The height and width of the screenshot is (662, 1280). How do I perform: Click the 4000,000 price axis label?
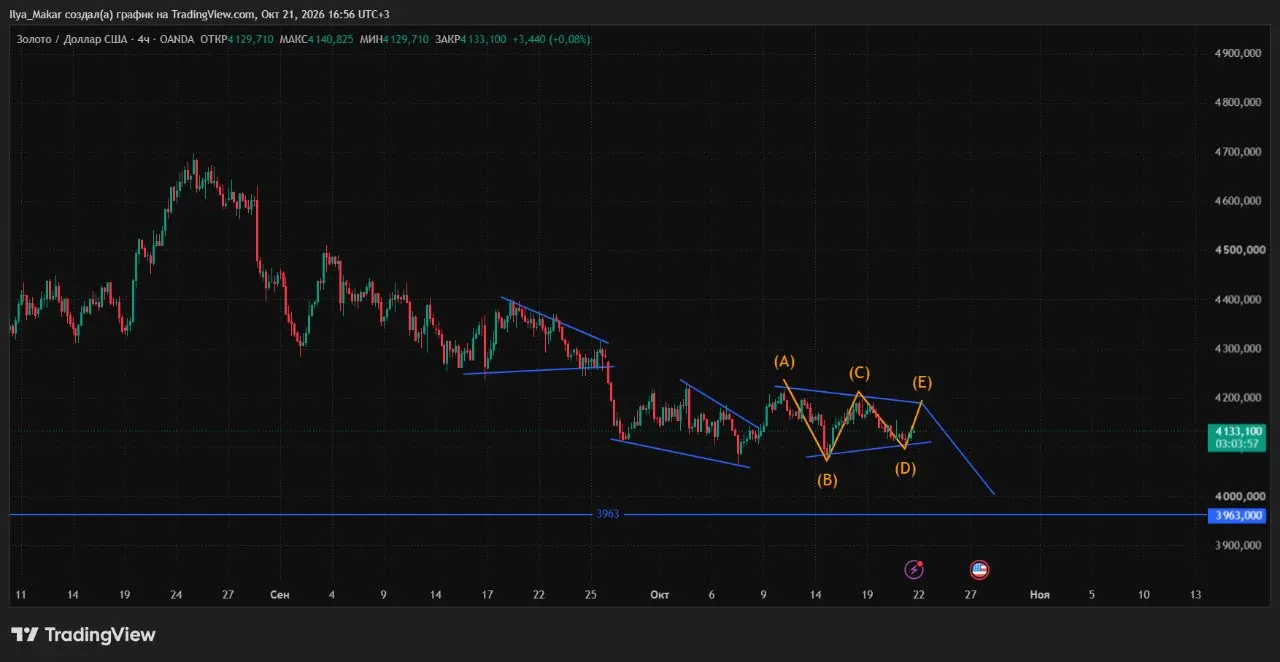coord(1238,497)
